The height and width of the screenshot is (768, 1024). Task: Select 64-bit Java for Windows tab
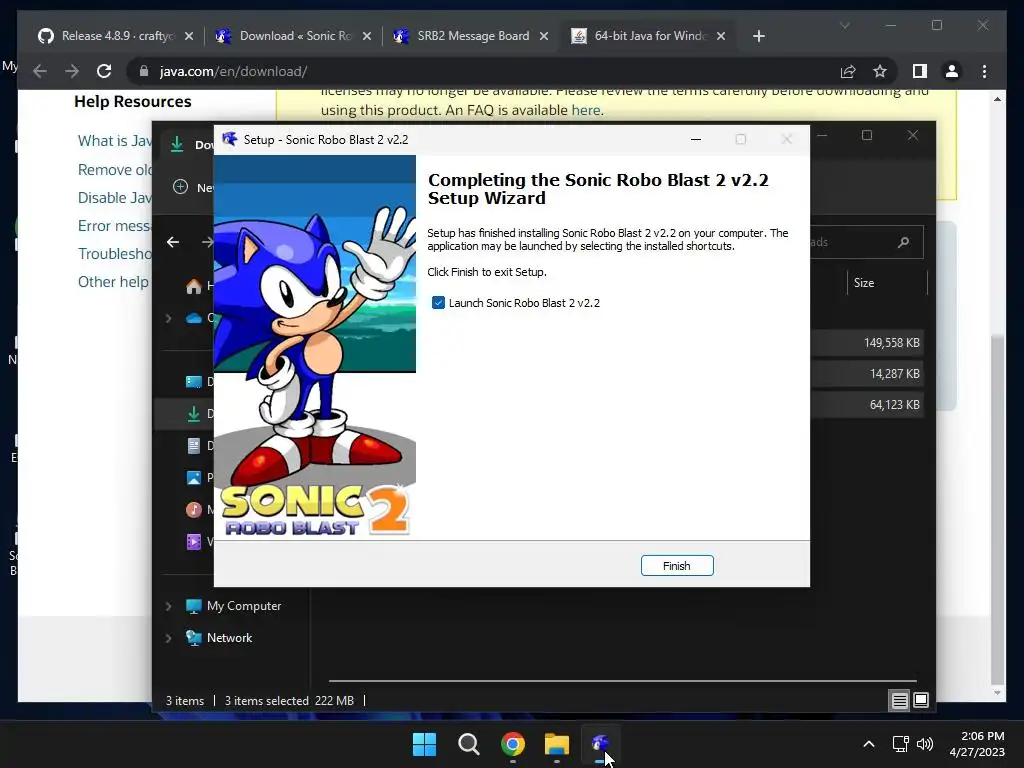click(x=648, y=36)
